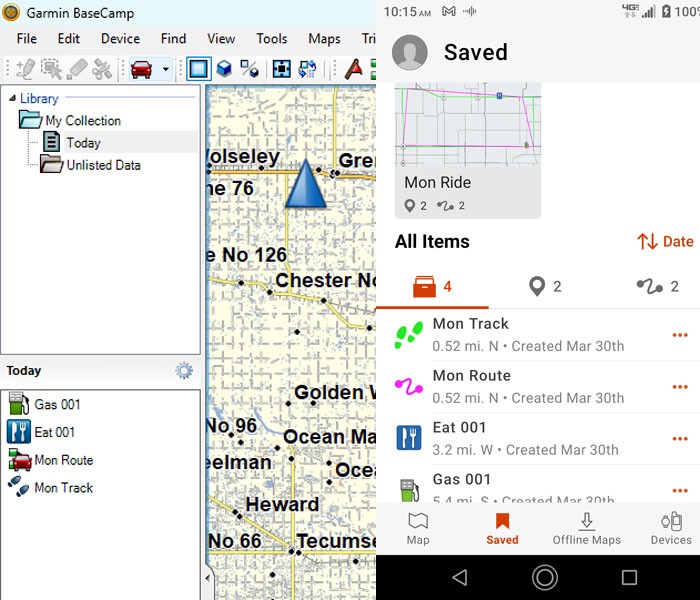Viewport: 700px width, 600px height.
Task: Switch to 3D map view cube icon
Action: [224, 69]
